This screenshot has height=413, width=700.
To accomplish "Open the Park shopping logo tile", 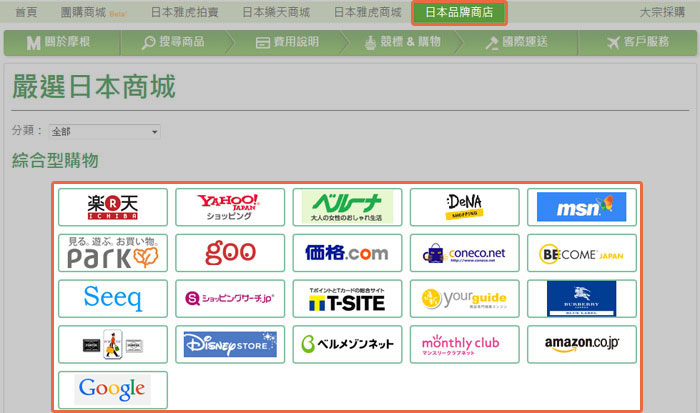I will point(113,253).
